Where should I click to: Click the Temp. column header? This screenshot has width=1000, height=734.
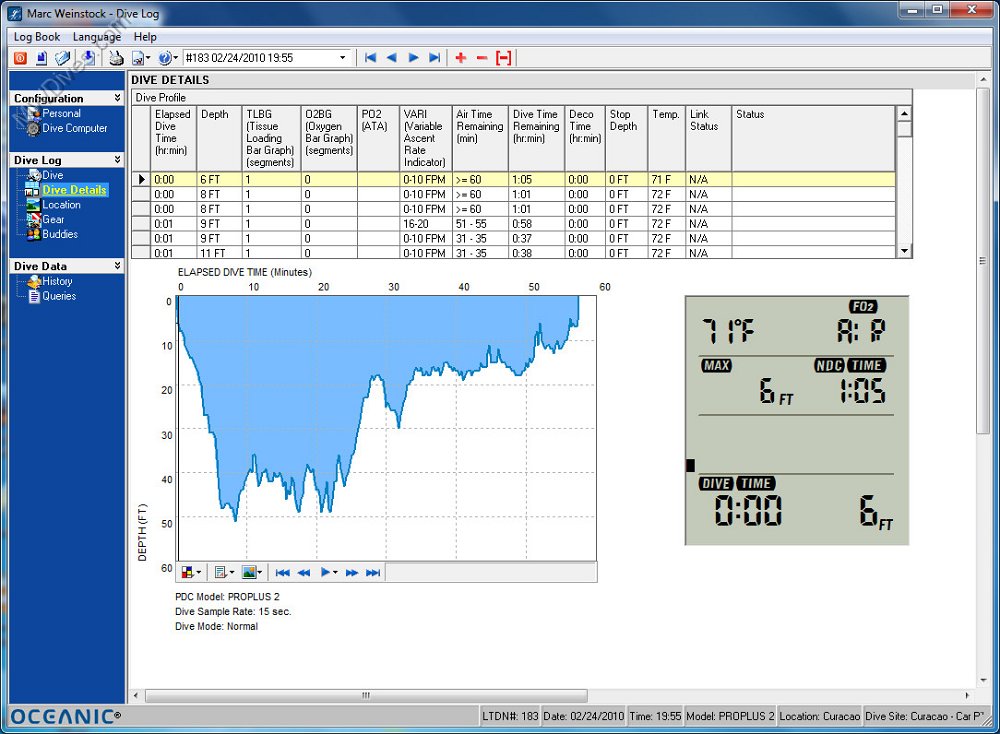point(666,138)
